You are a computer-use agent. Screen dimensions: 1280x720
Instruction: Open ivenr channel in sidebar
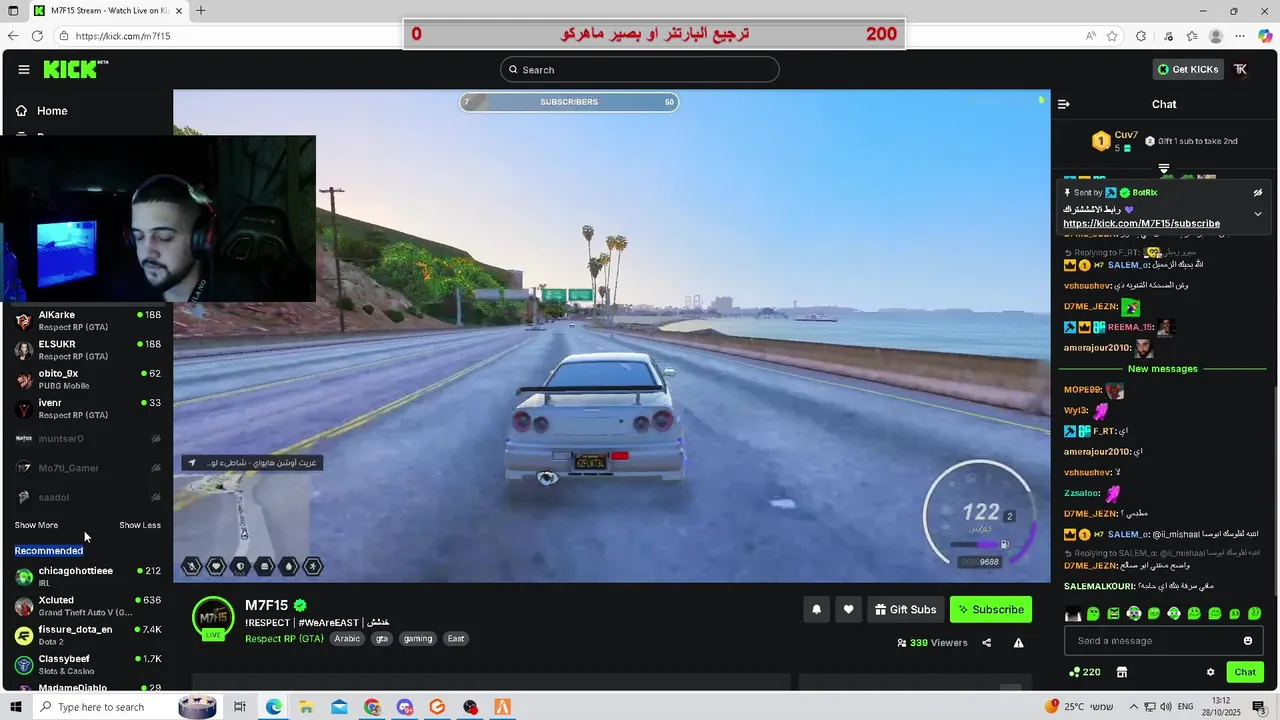[x=88, y=409]
